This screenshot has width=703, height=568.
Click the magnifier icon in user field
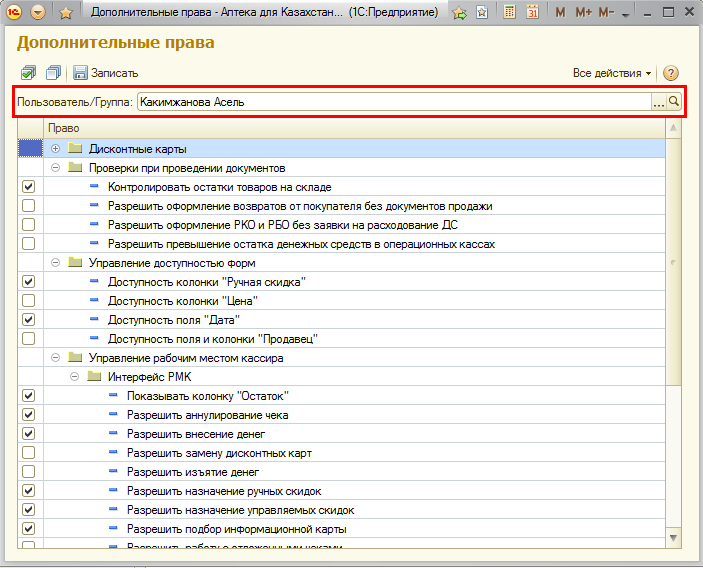point(674,101)
